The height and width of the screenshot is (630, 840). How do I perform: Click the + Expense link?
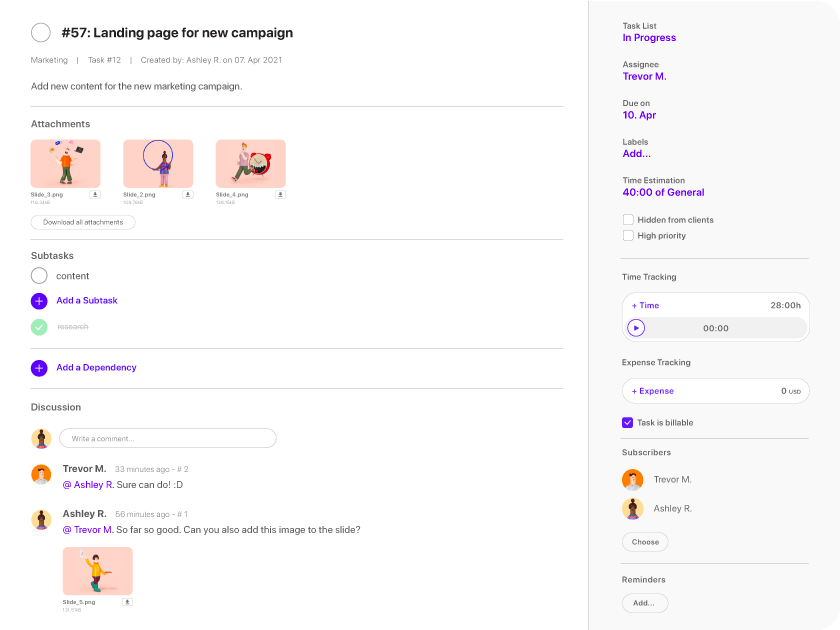point(652,391)
